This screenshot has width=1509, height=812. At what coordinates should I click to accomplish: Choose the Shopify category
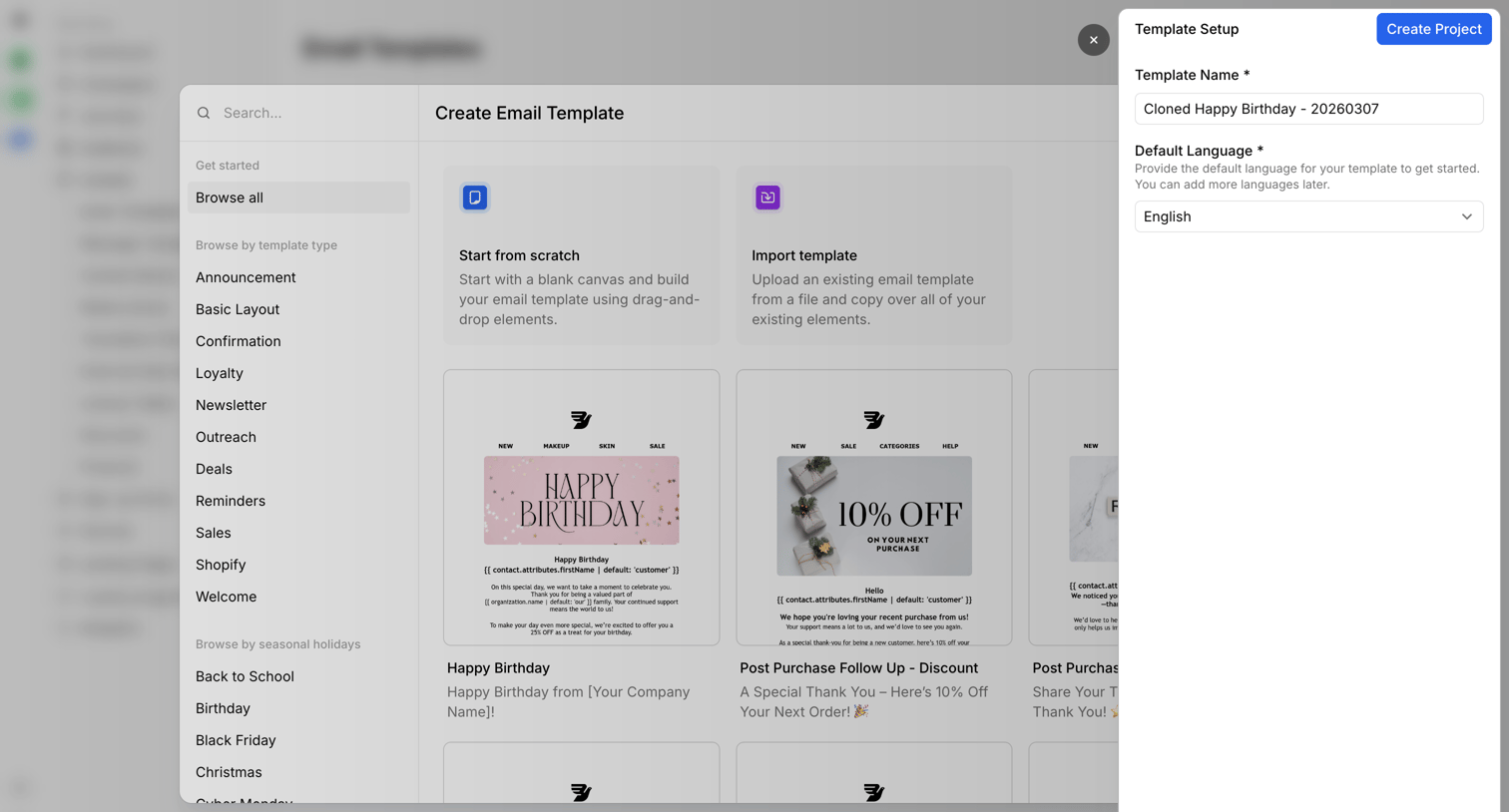tap(221, 565)
